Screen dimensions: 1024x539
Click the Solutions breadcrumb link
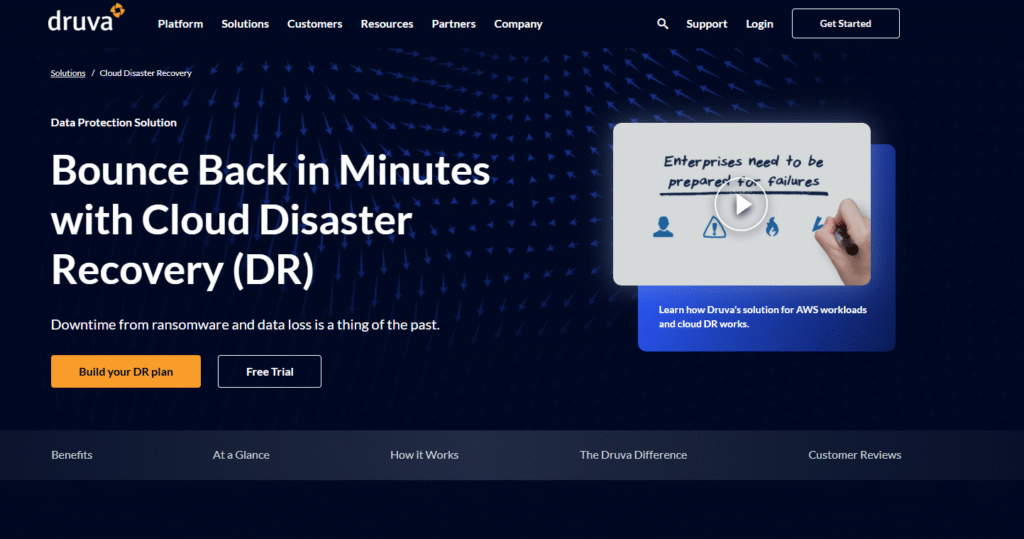tap(68, 73)
